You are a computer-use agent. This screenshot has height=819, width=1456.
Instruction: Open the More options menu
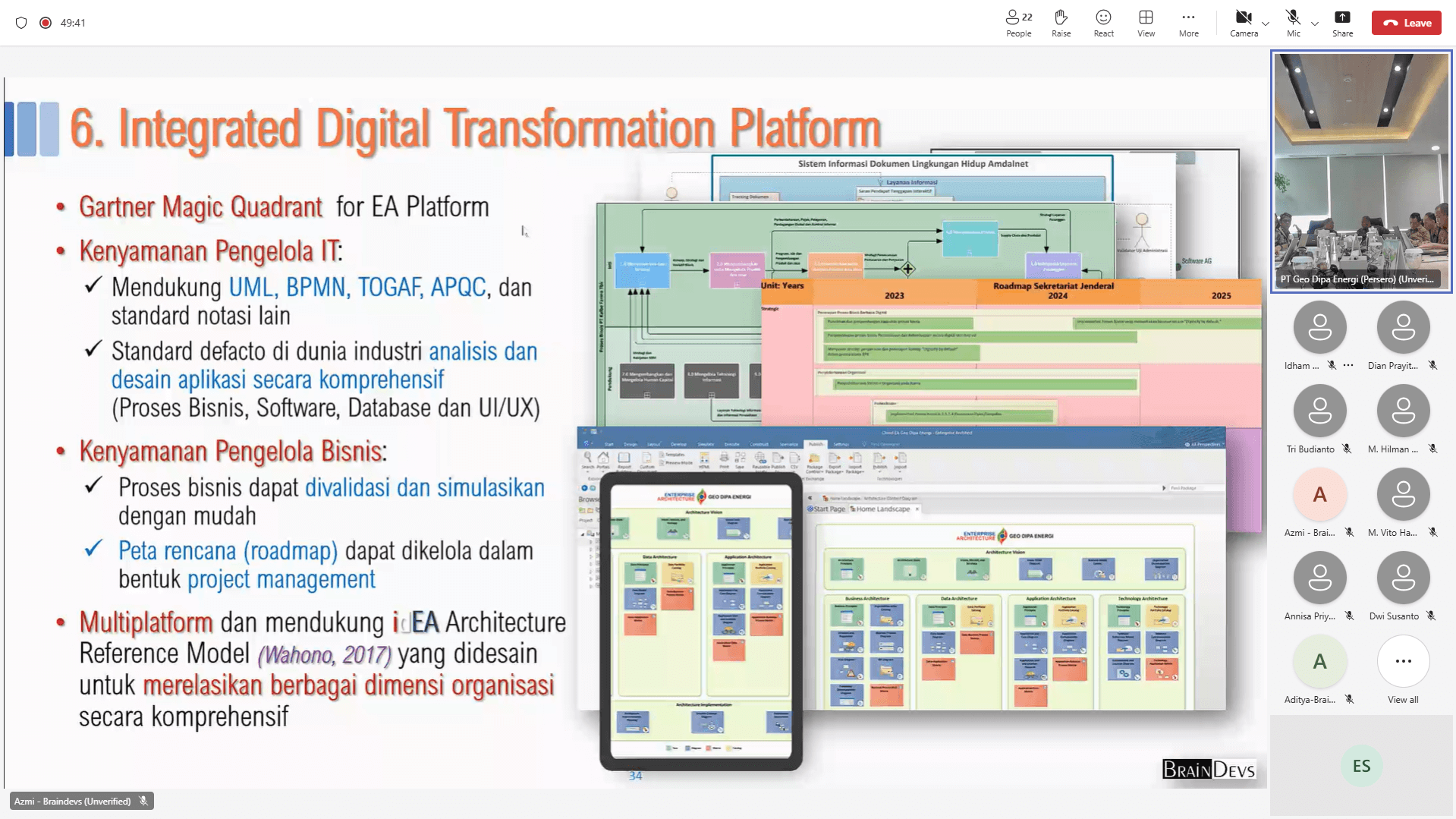[x=1188, y=23]
